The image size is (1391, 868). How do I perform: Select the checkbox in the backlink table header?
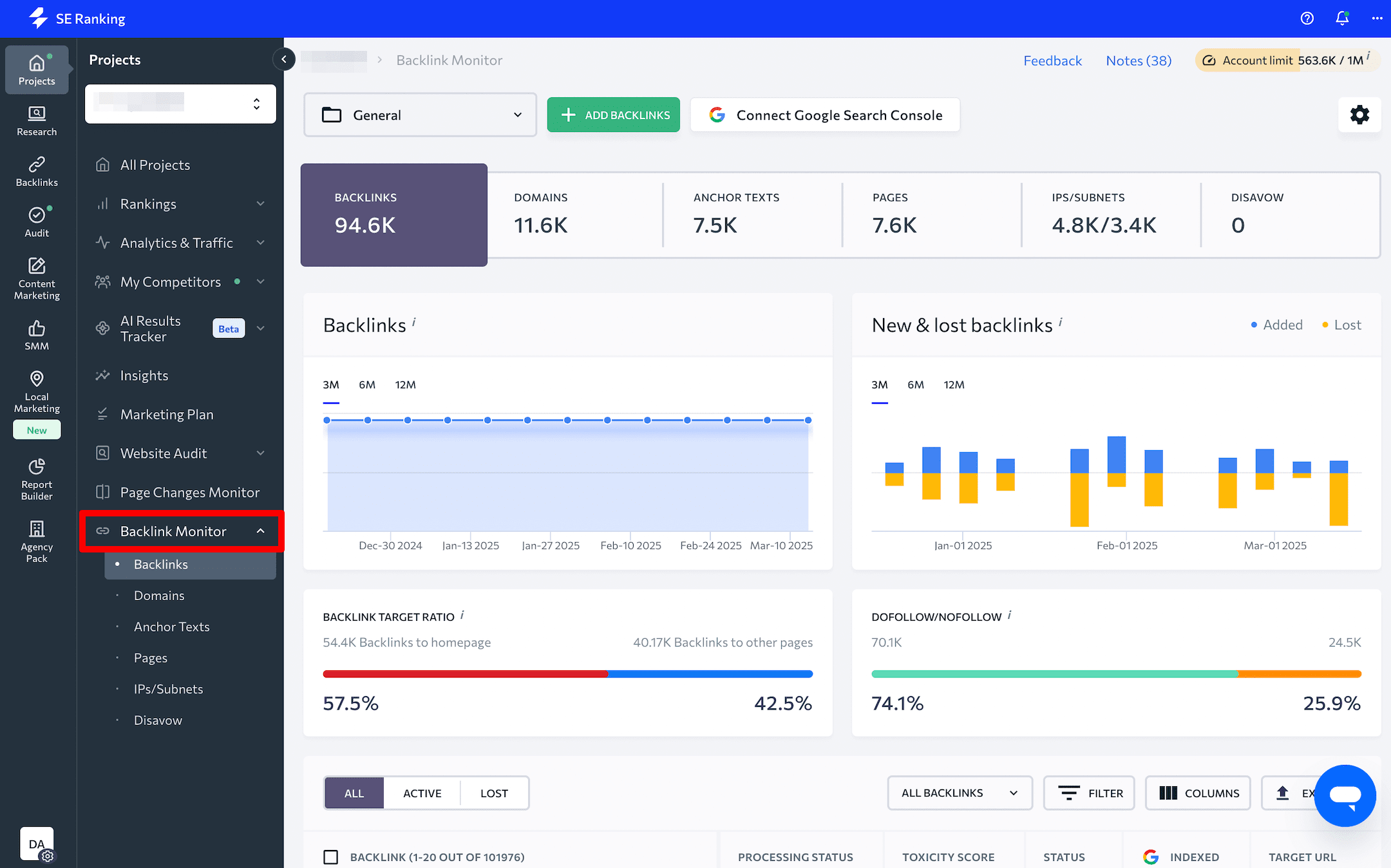click(x=331, y=856)
